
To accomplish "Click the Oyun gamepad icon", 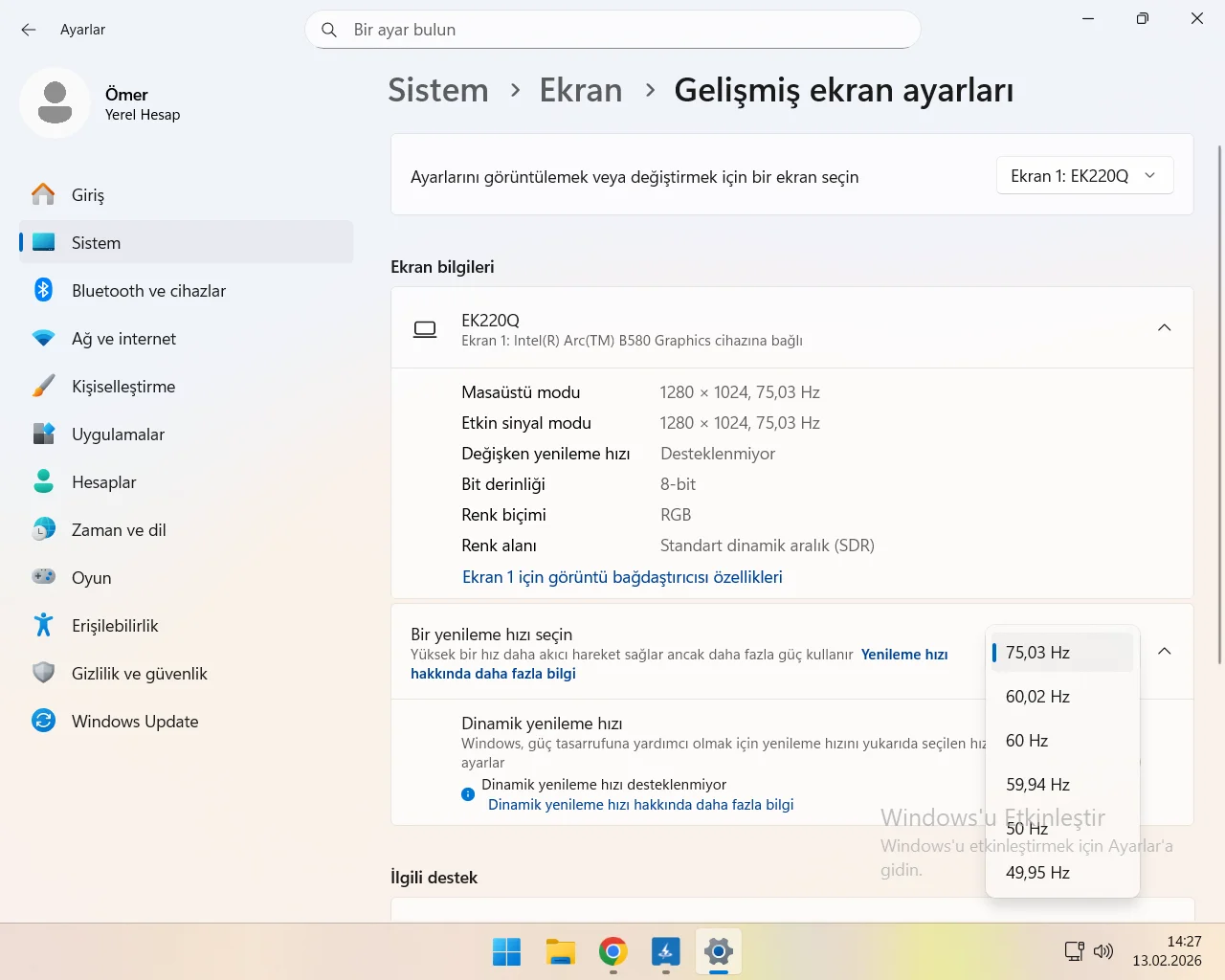I will pos(43,577).
